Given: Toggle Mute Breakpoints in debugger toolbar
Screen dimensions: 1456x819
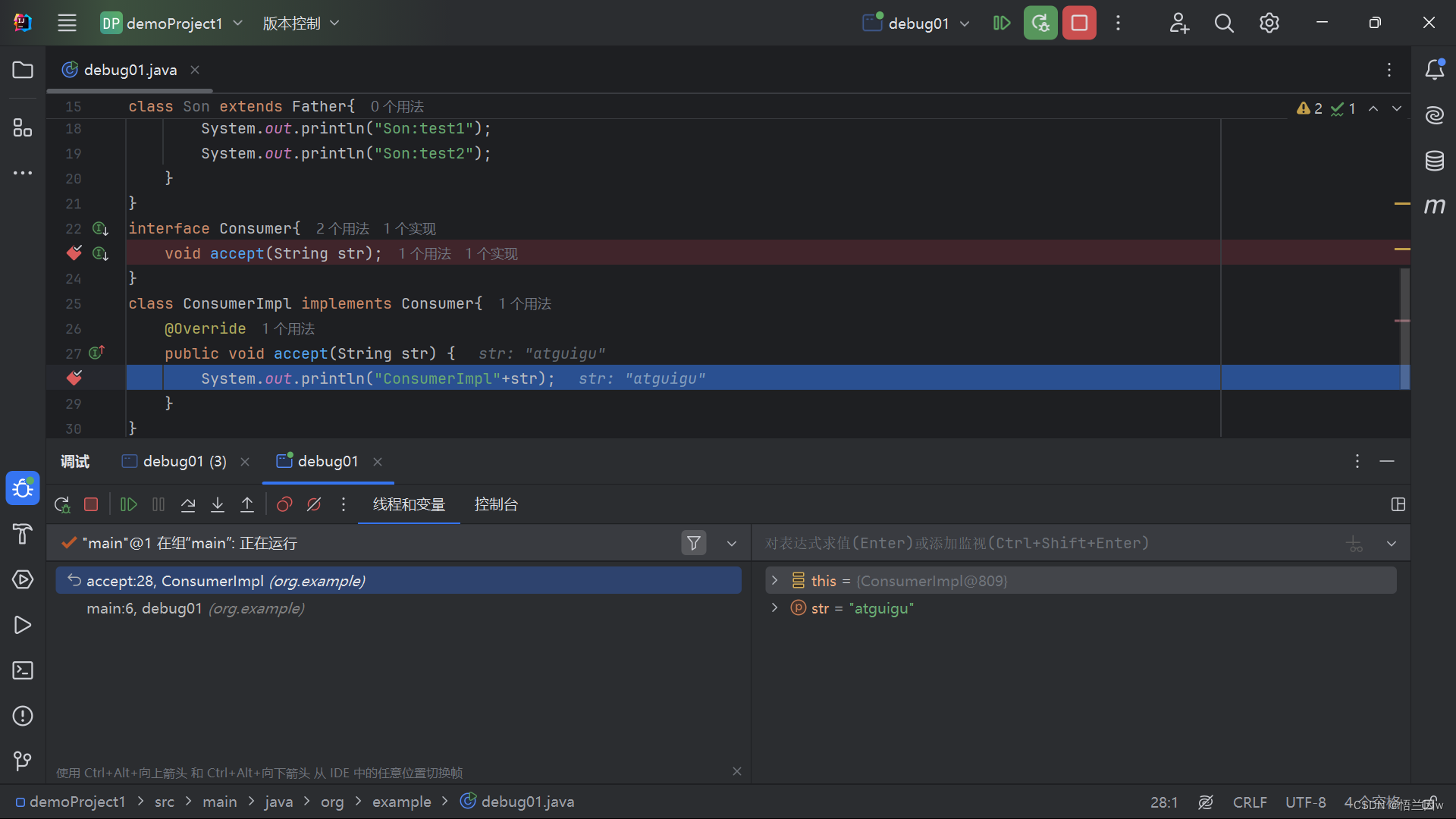Looking at the screenshot, I should (314, 504).
